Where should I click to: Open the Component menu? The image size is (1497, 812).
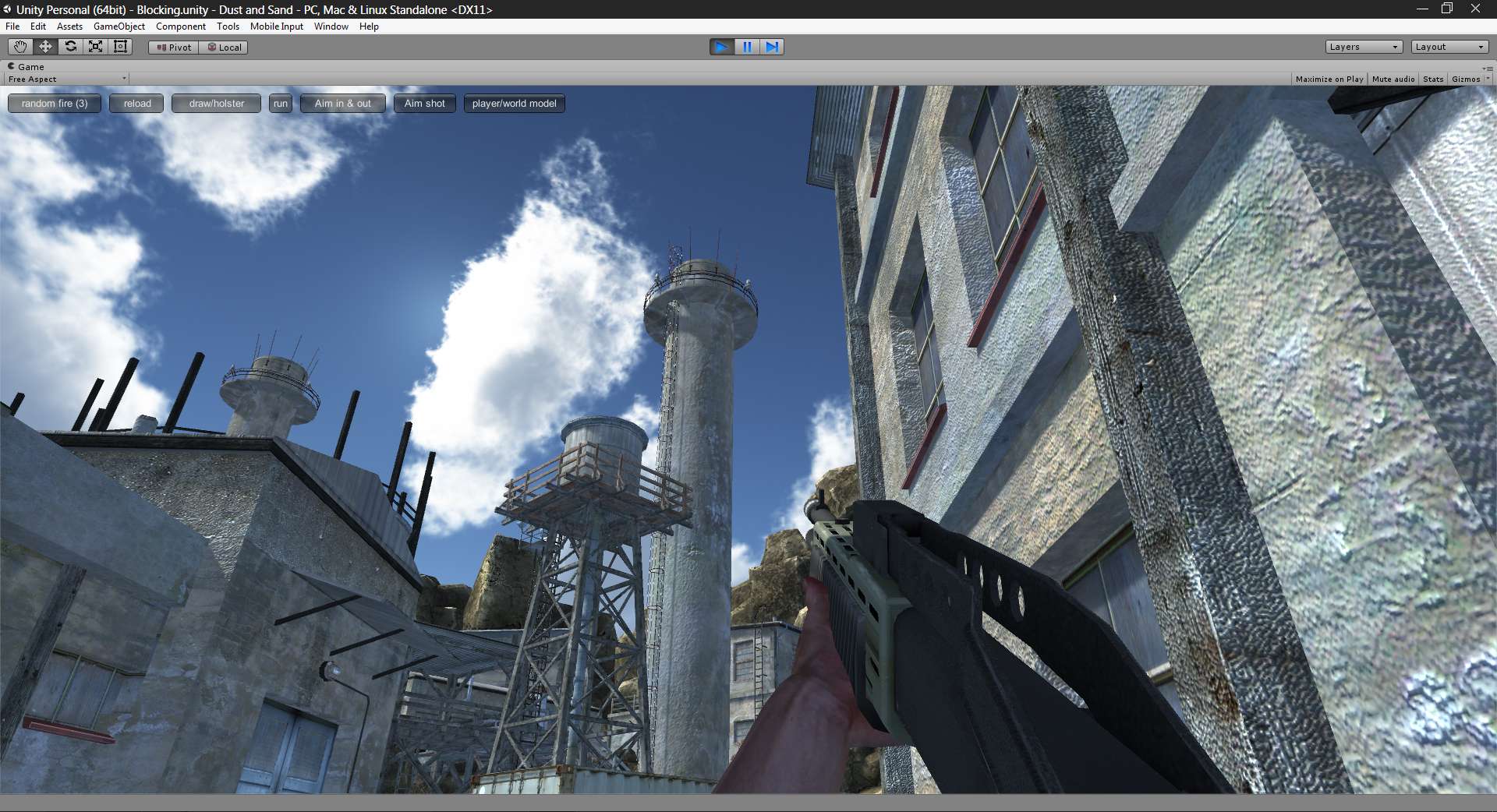[x=181, y=26]
